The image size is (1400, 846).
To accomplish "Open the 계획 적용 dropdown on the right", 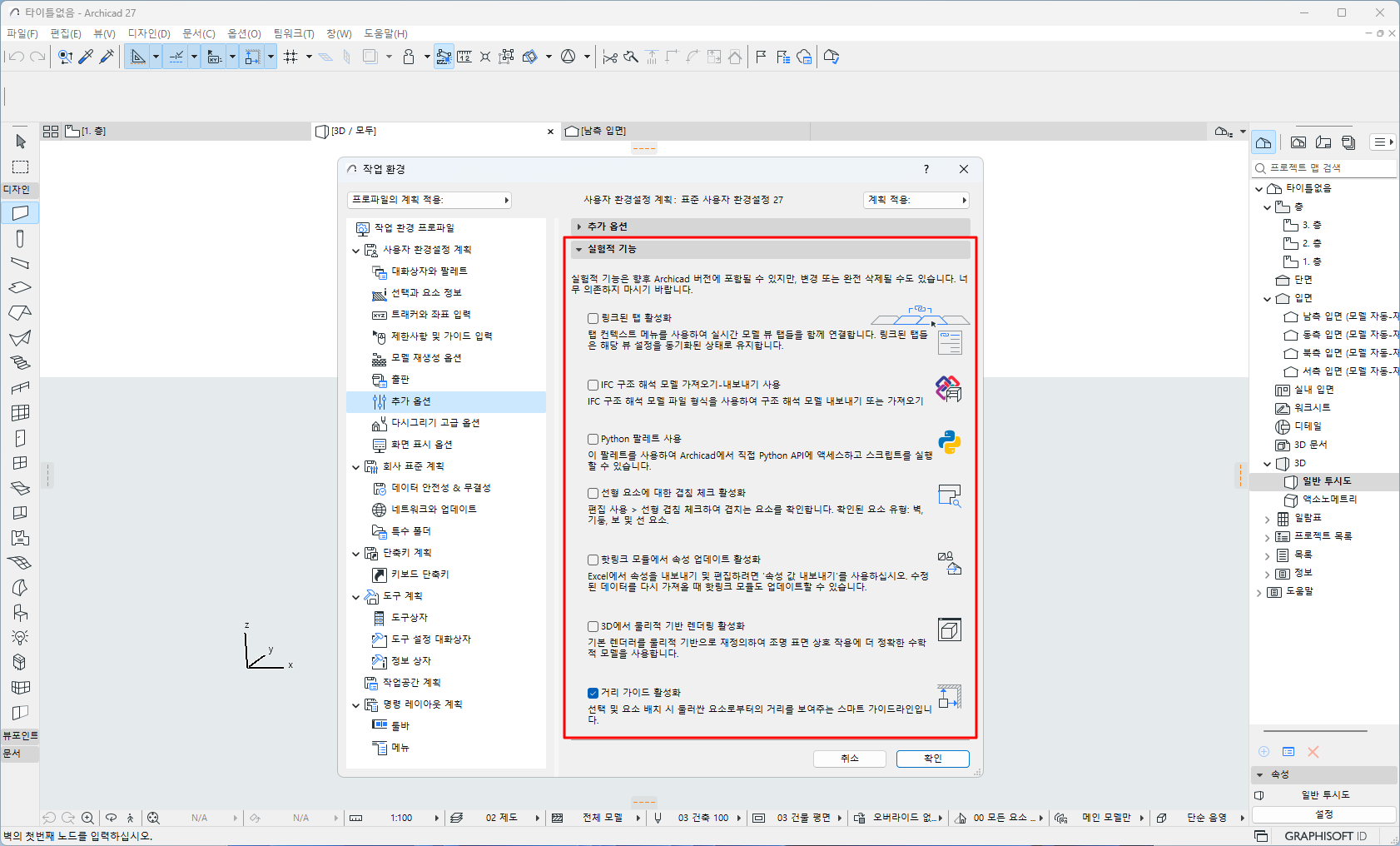I will click(x=916, y=200).
